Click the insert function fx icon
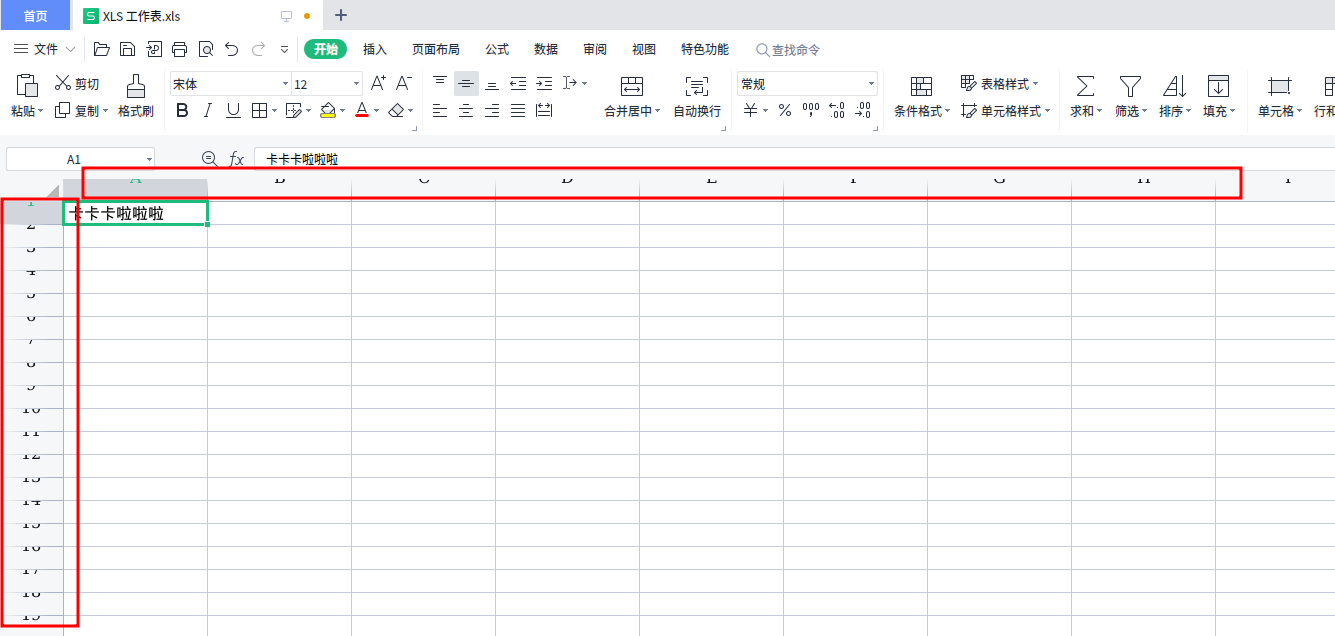This screenshot has width=1335, height=636. pos(237,159)
